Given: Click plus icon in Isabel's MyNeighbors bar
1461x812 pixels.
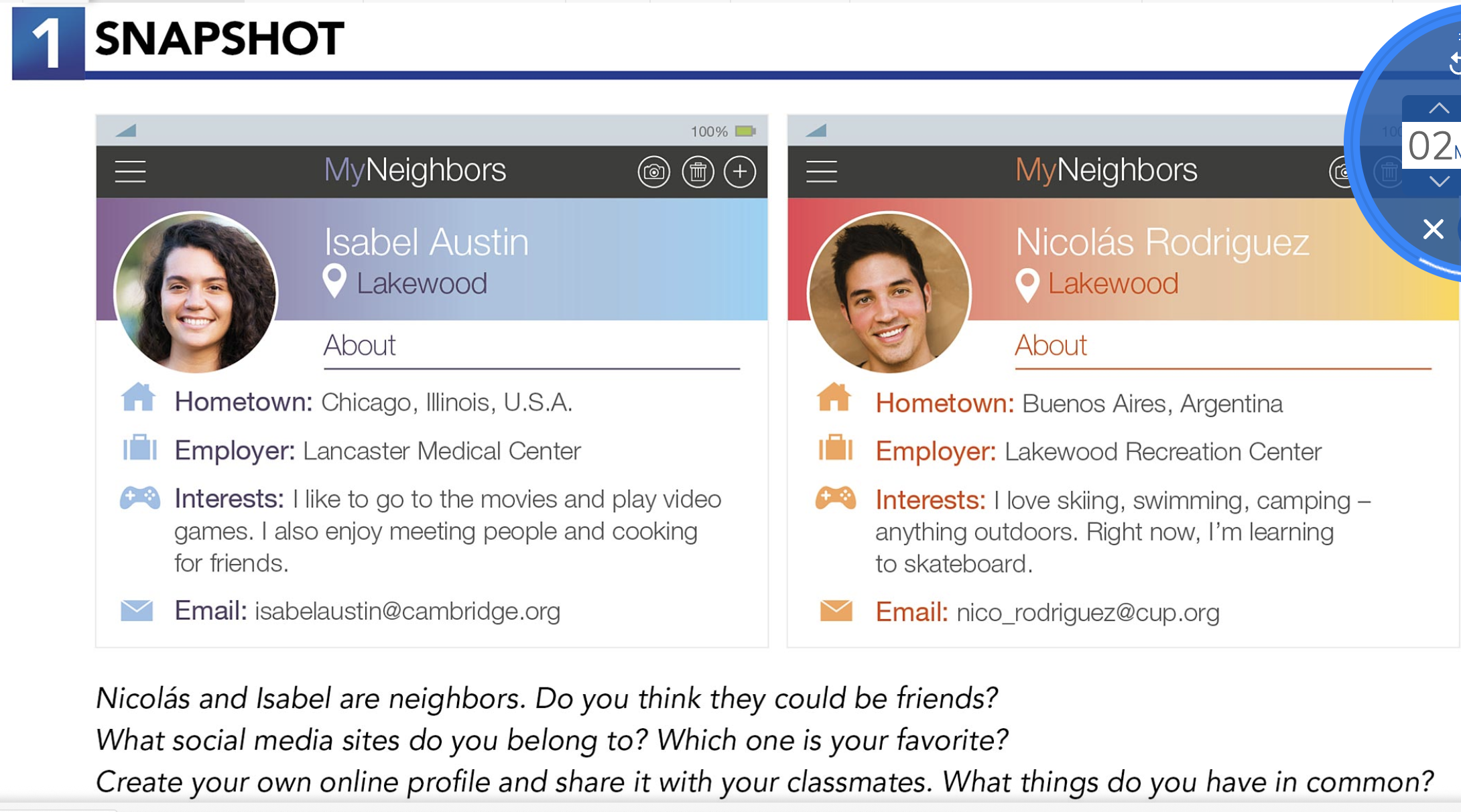Looking at the screenshot, I should (740, 172).
